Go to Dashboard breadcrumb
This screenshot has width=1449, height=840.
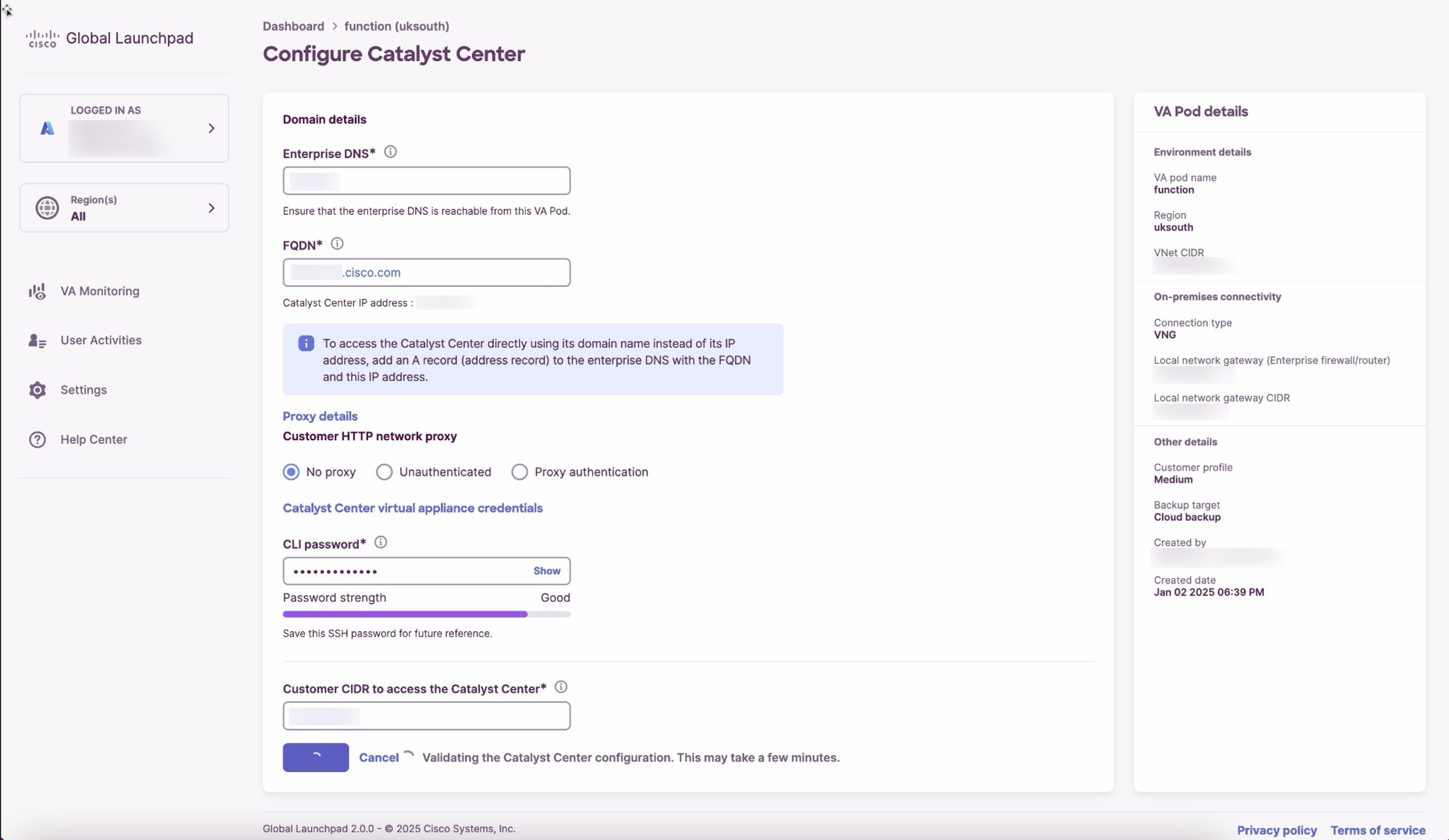coord(293,26)
